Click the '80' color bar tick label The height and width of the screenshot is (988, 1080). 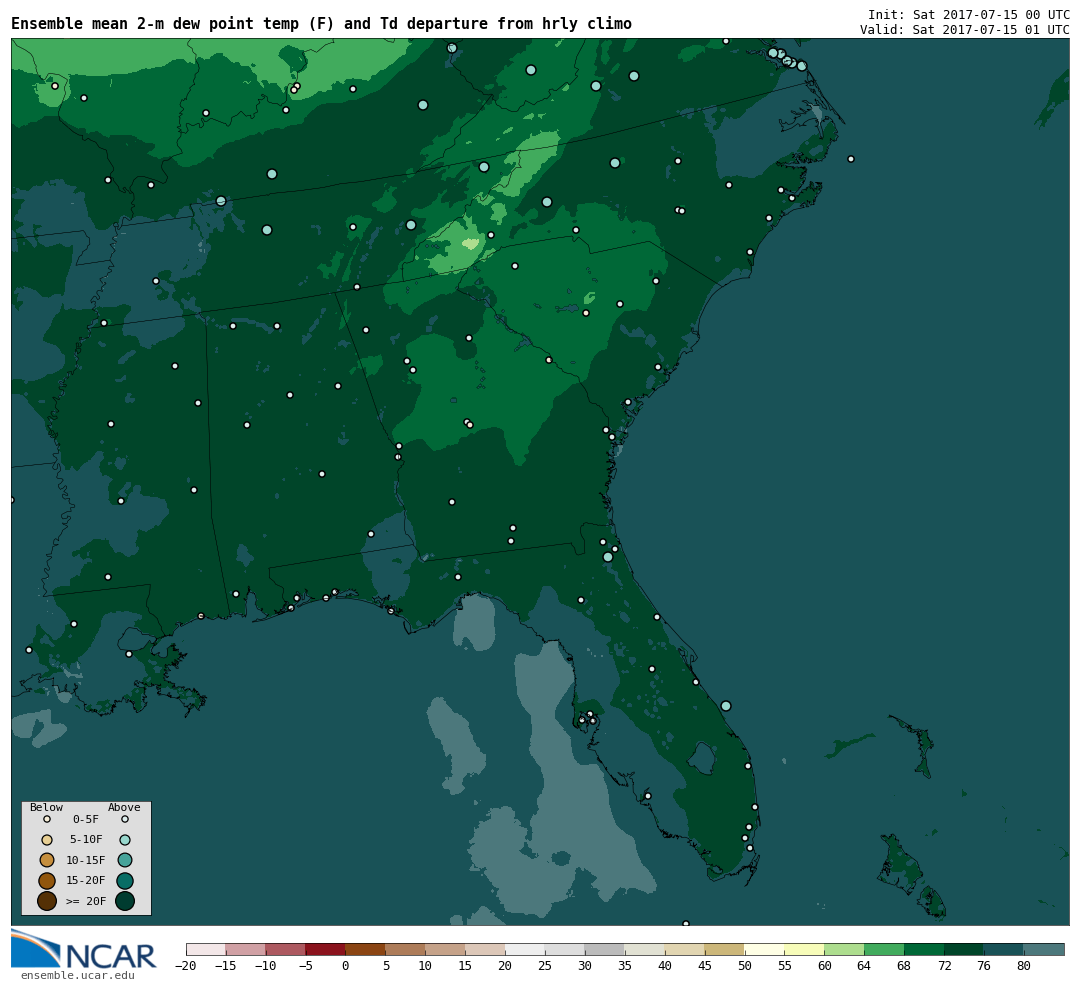[x=1024, y=966]
